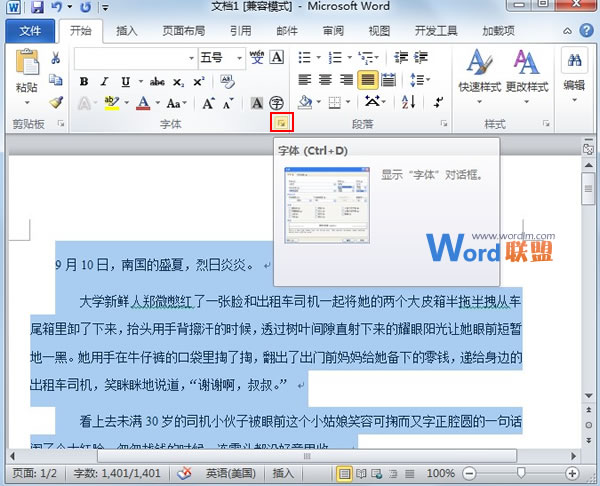This screenshot has height=486, width=600.
Task: Grow font size with large A
Action: tap(208, 103)
